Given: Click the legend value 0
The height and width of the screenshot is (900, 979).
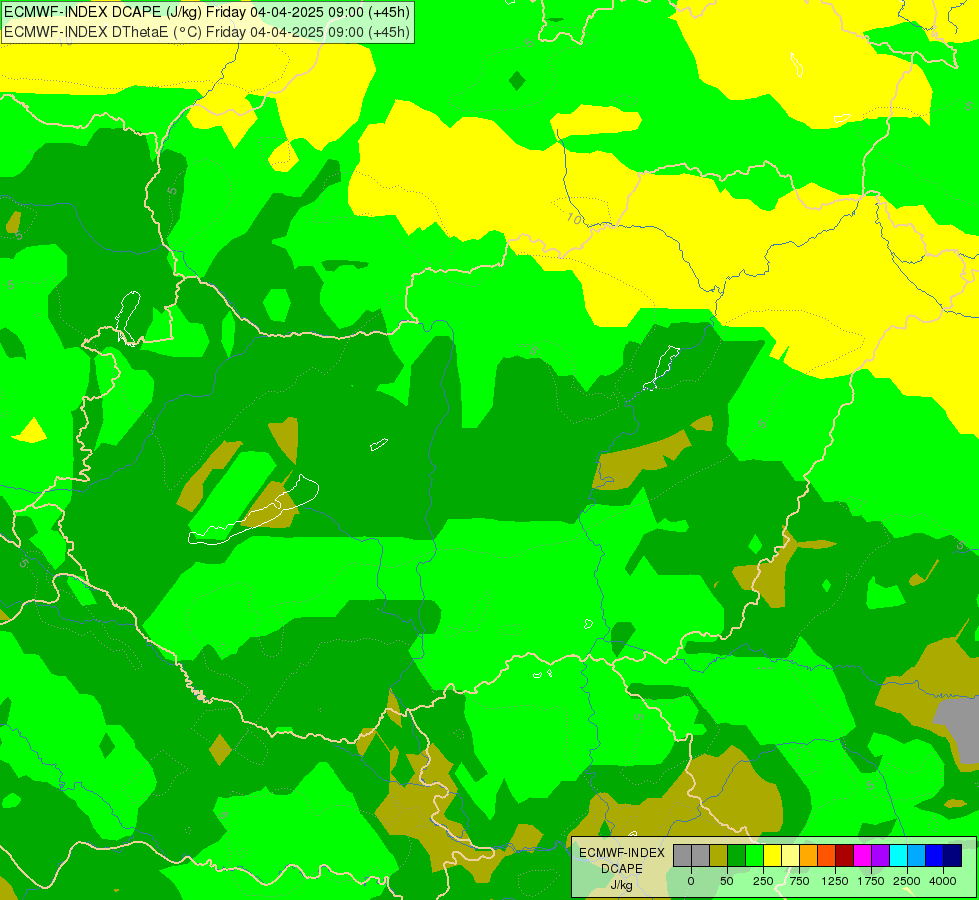Looking at the screenshot, I should [x=691, y=881].
